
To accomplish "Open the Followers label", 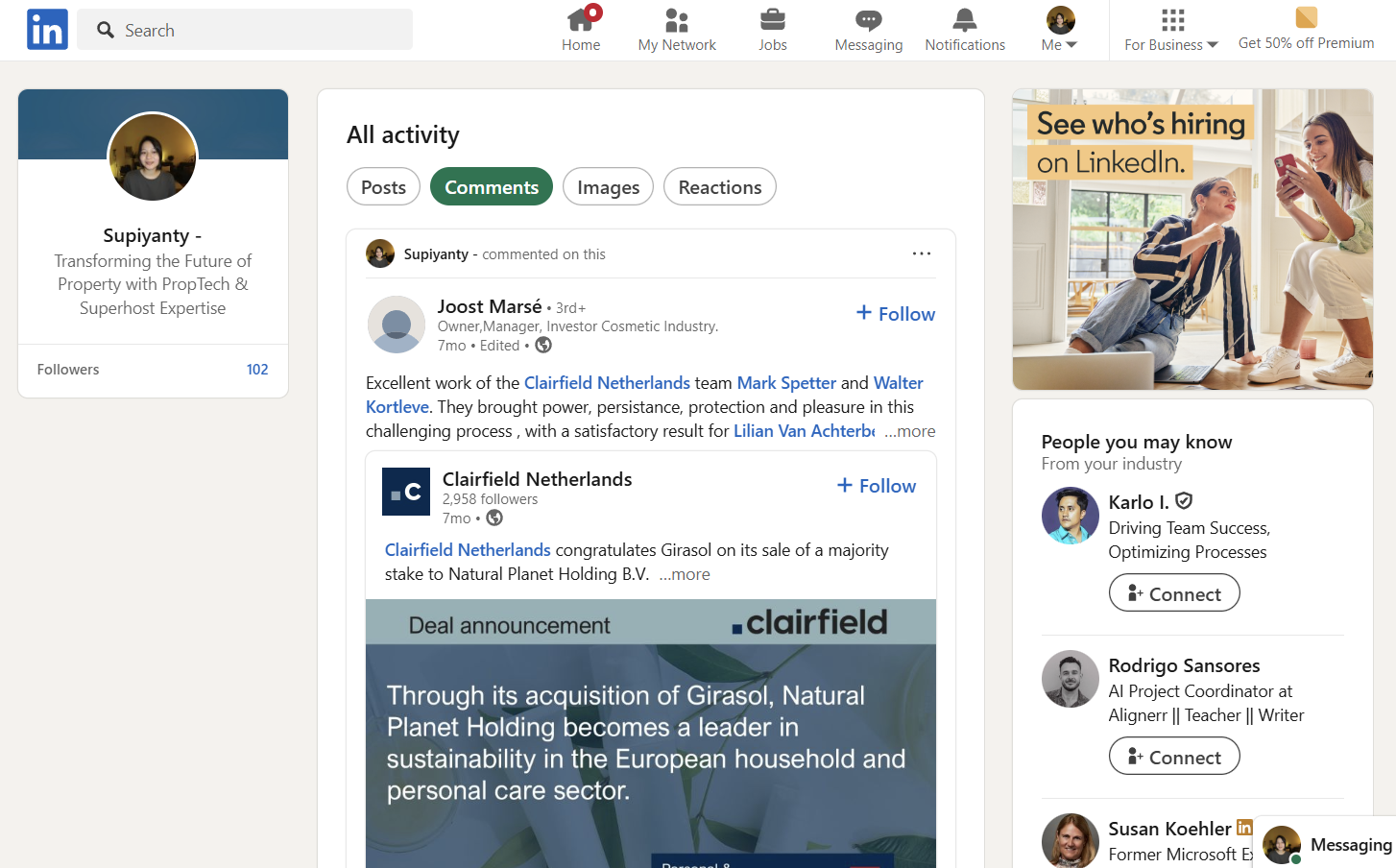I will [68, 370].
